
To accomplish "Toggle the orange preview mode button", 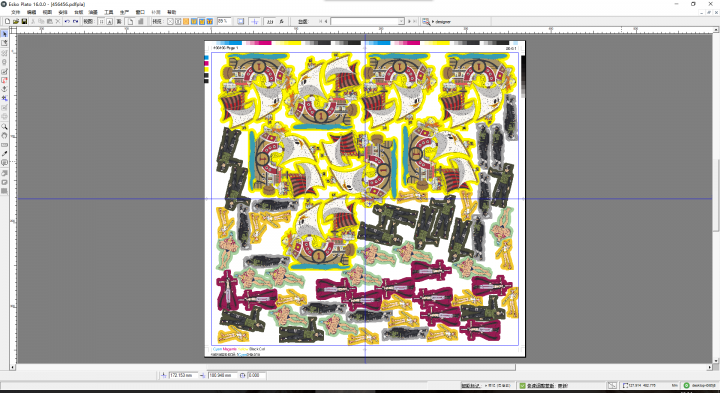I will point(186,21).
